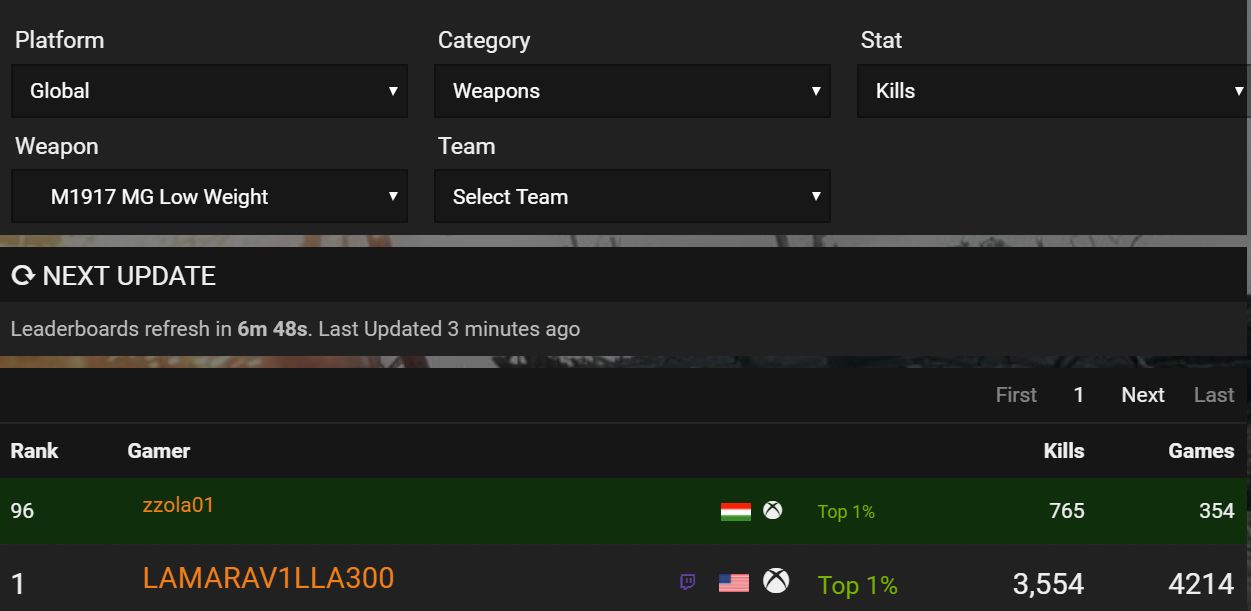This screenshot has height=611, width=1251.
Task: Go to the Next leaderboard page
Action: 1143,395
